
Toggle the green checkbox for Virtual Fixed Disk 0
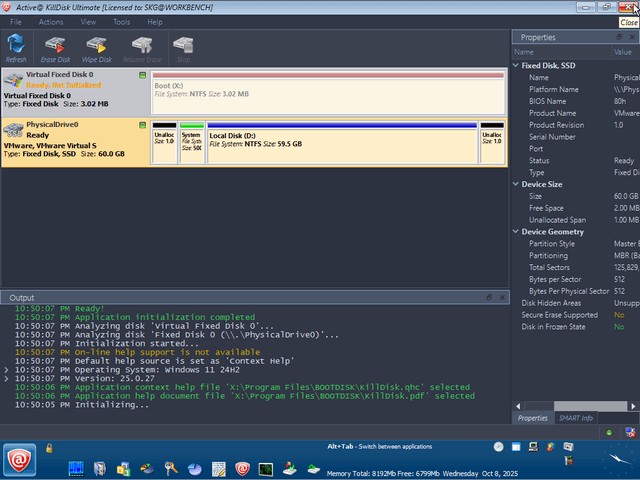pos(142,75)
